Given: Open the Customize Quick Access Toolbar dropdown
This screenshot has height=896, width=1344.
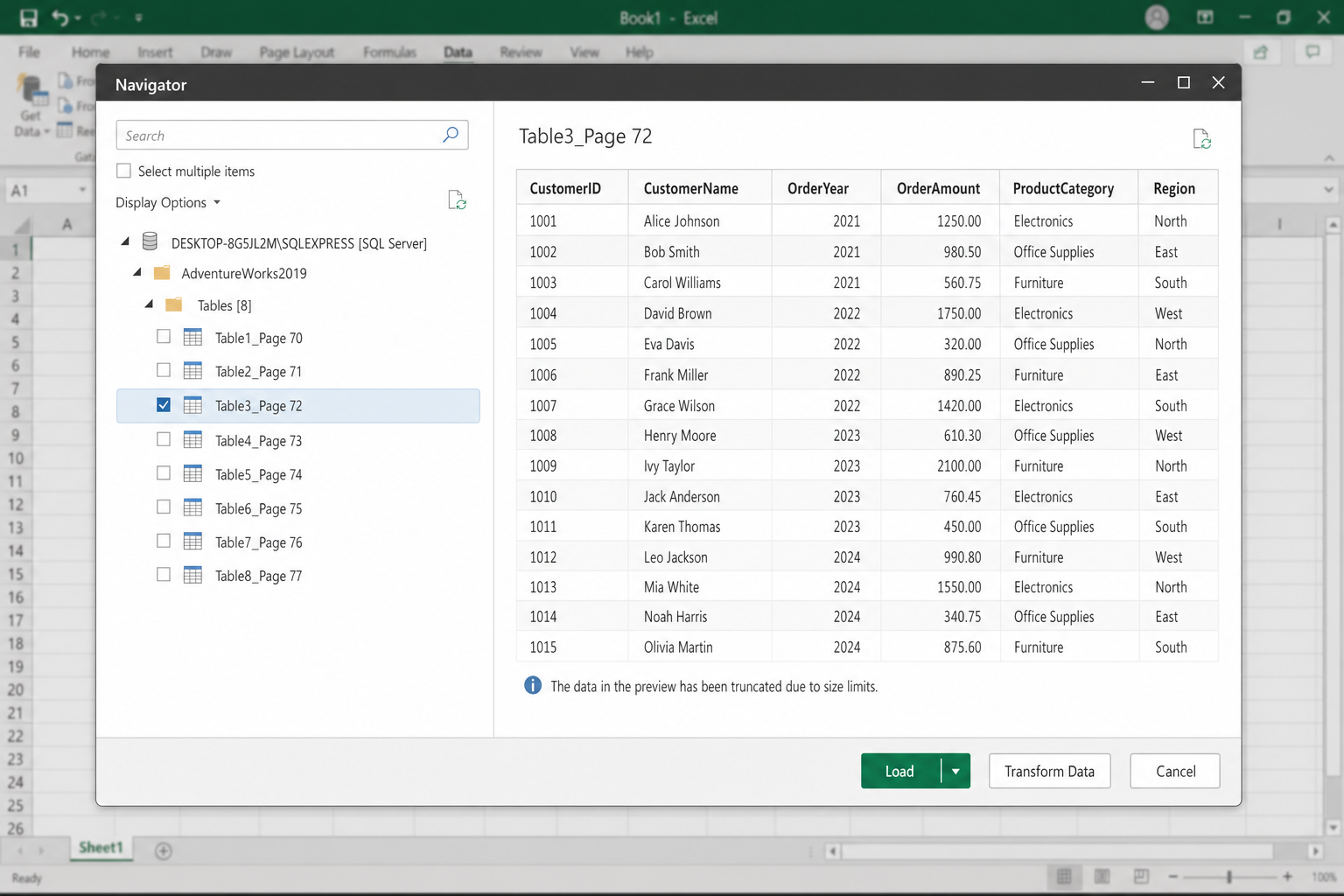Looking at the screenshot, I should 138,17.
